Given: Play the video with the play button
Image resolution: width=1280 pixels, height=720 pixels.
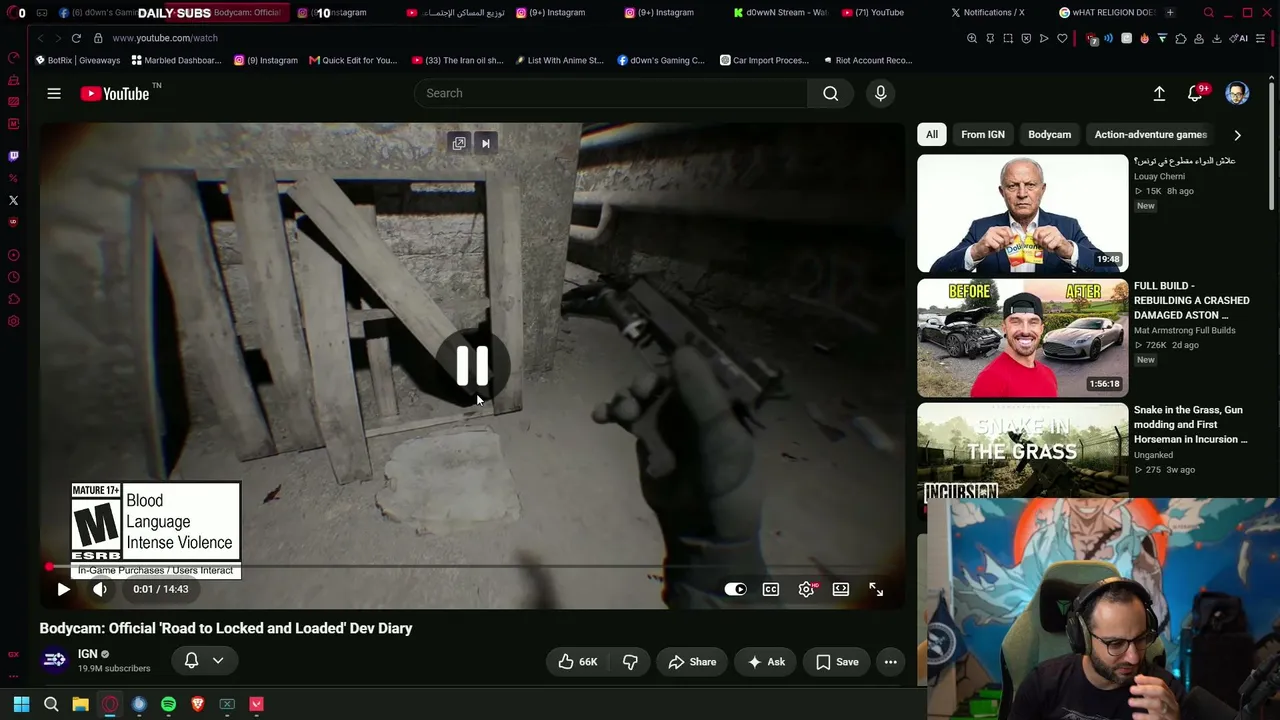Looking at the screenshot, I should [63, 589].
